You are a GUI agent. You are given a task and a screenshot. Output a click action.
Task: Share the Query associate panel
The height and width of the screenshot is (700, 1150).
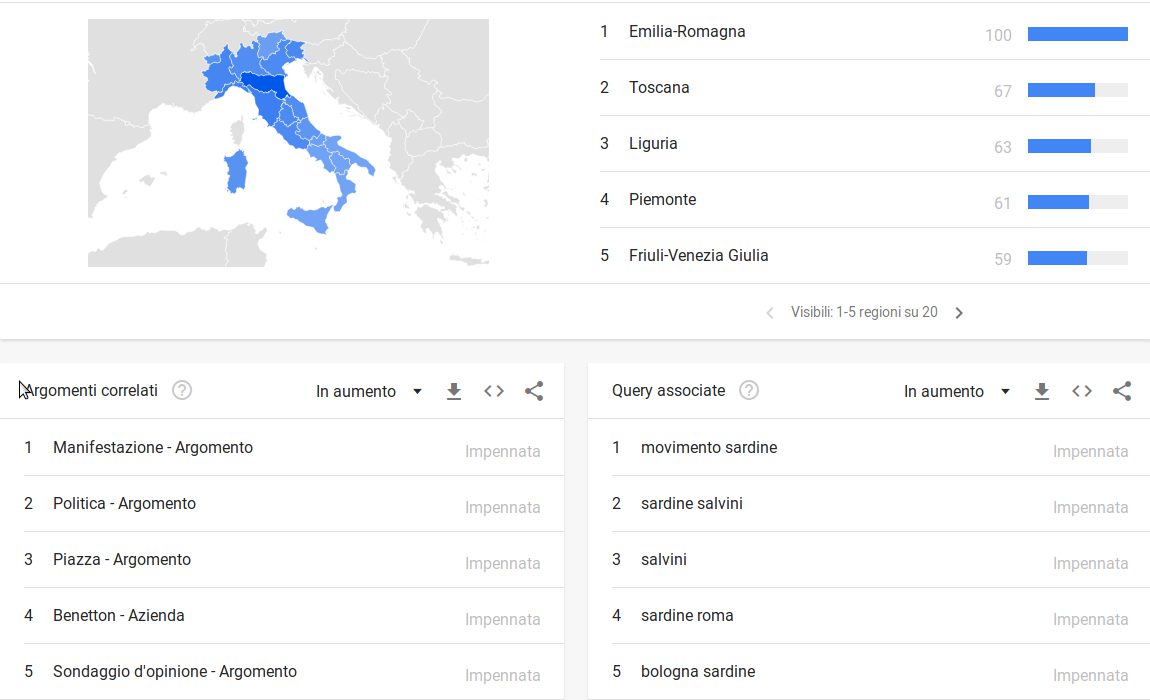point(1122,392)
